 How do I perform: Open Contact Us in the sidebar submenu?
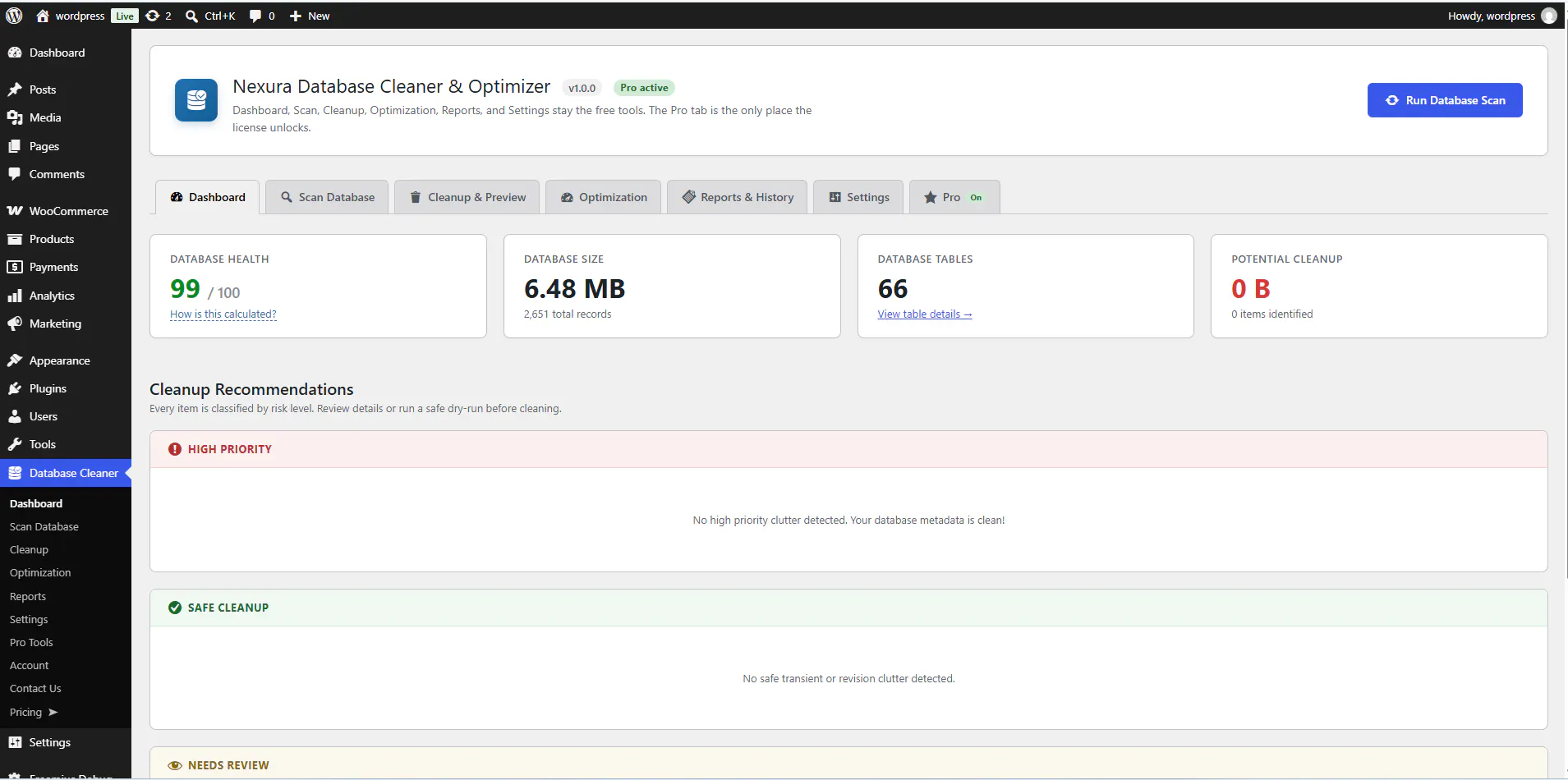pyautogui.click(x=35, y=689)
